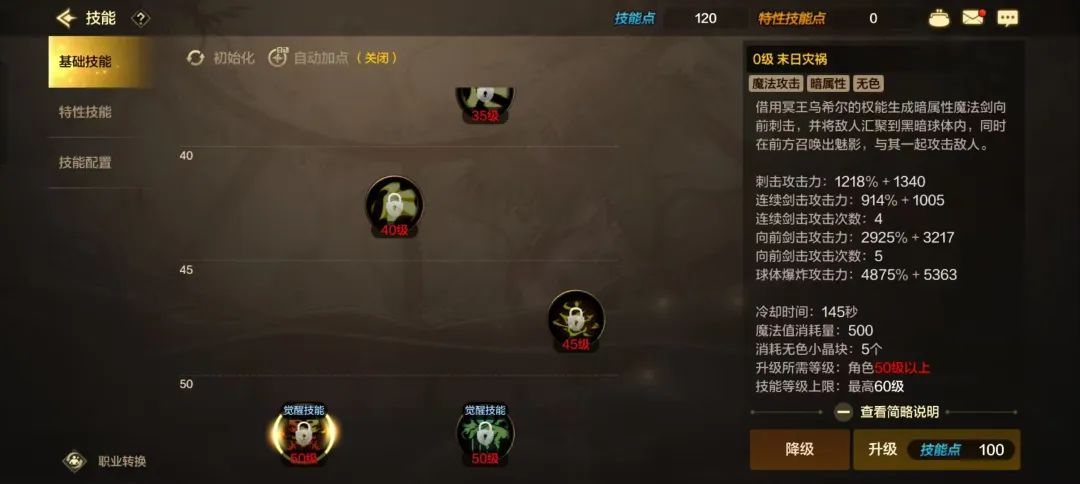Open the mail envelope icon
This screenshot has height=484, width=1080.
click(973, 18)
